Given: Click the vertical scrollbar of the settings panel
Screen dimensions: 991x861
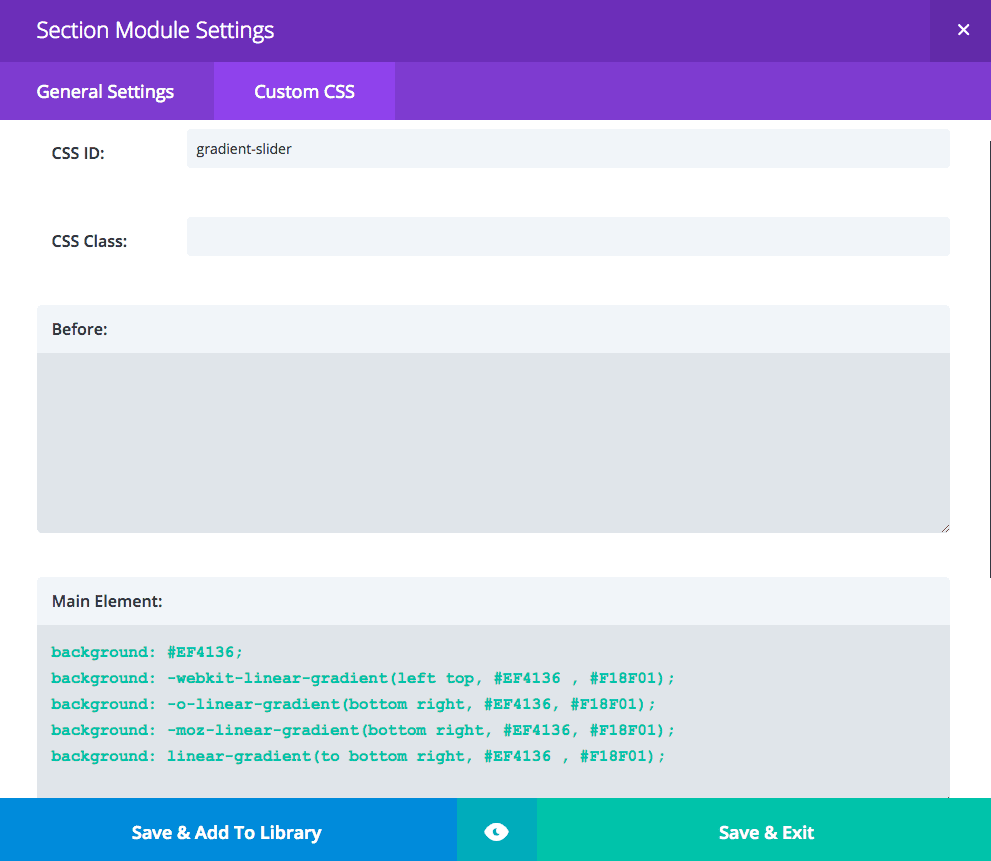Looking at the screenshot, I should 988,300.
